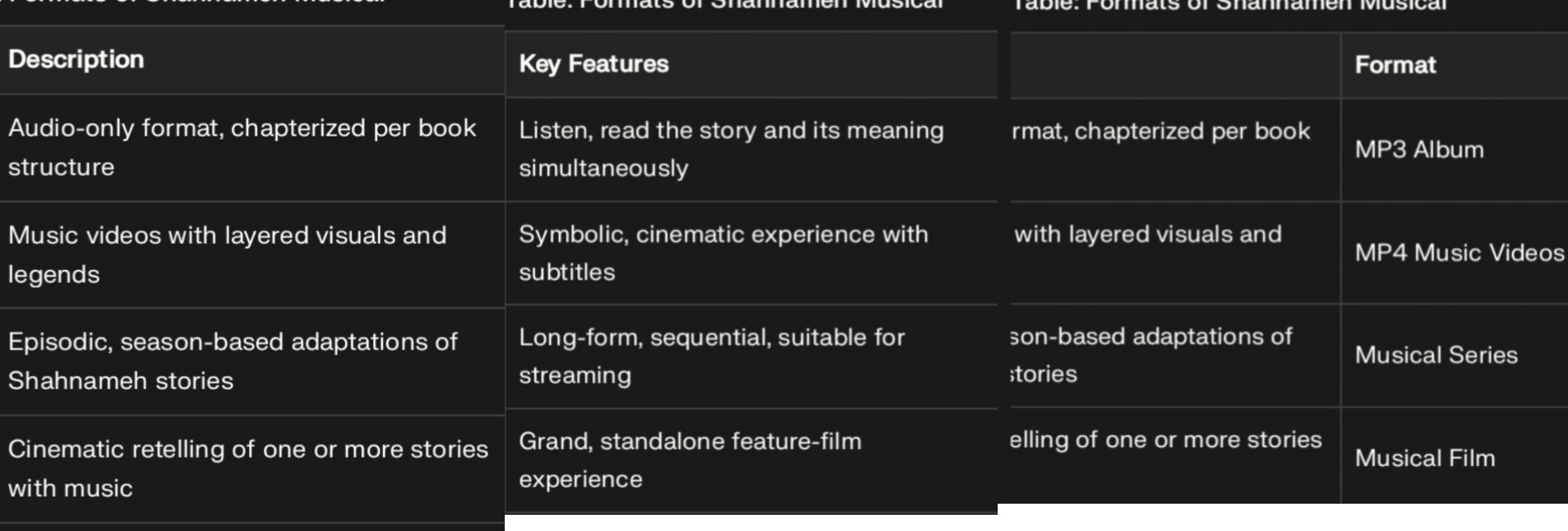
Task: Click the empty header cell left of Format
Action: click(1175, 65)
